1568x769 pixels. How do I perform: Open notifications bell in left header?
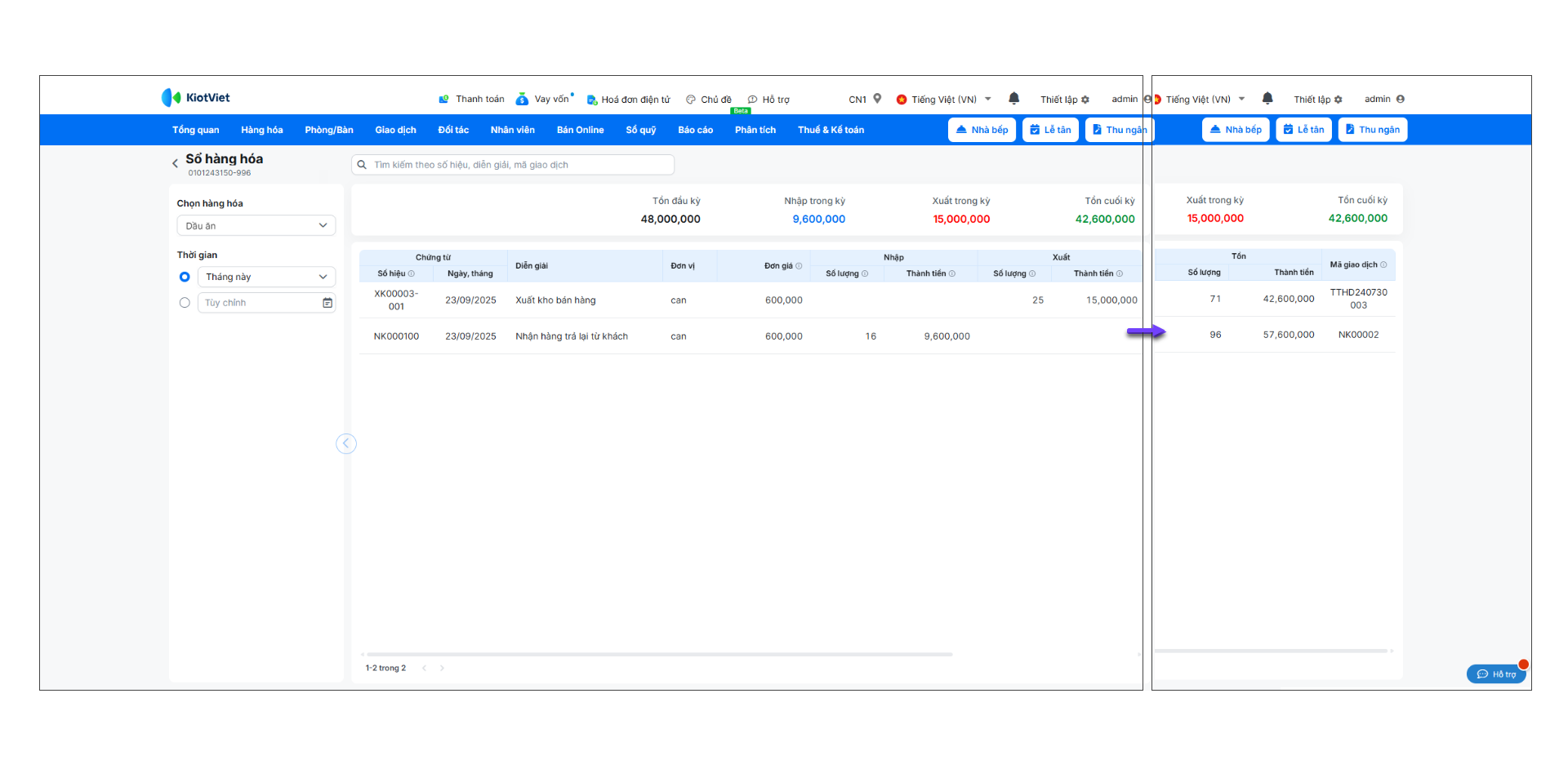click(1013, 99)
